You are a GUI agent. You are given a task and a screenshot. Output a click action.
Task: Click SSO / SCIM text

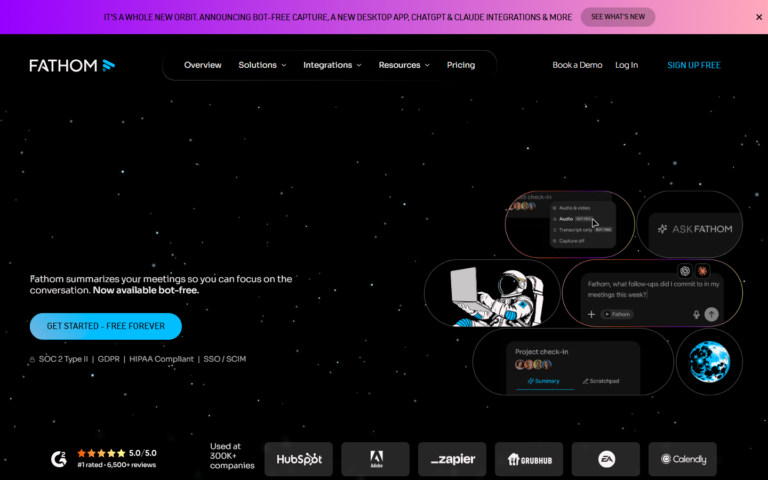point(225,359)
